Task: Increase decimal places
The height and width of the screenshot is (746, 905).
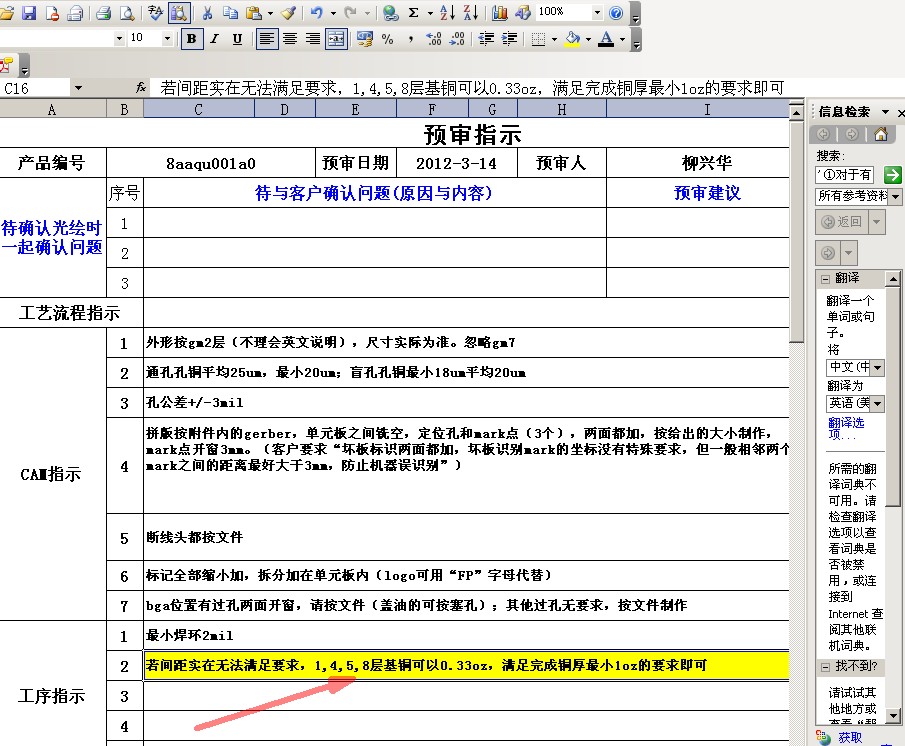Action: 433,39
